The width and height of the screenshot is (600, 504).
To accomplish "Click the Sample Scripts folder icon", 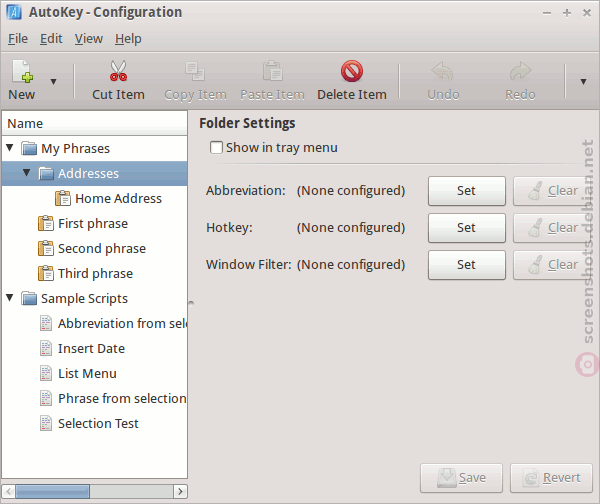I will pyautogui.click(x=29, y=298).
